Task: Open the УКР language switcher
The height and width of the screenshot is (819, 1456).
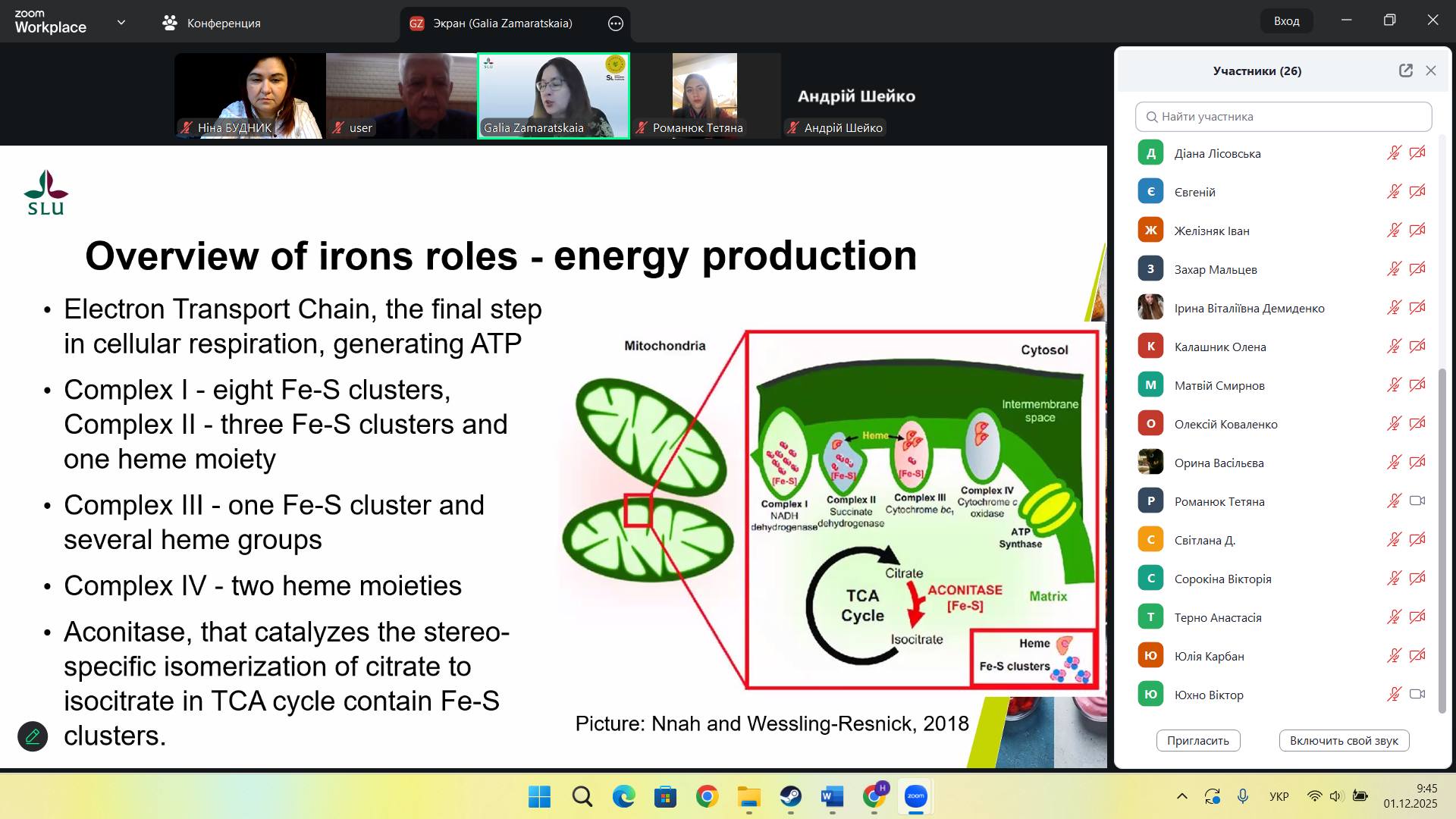Action: pyautogui.click(x=1279, y=796)
